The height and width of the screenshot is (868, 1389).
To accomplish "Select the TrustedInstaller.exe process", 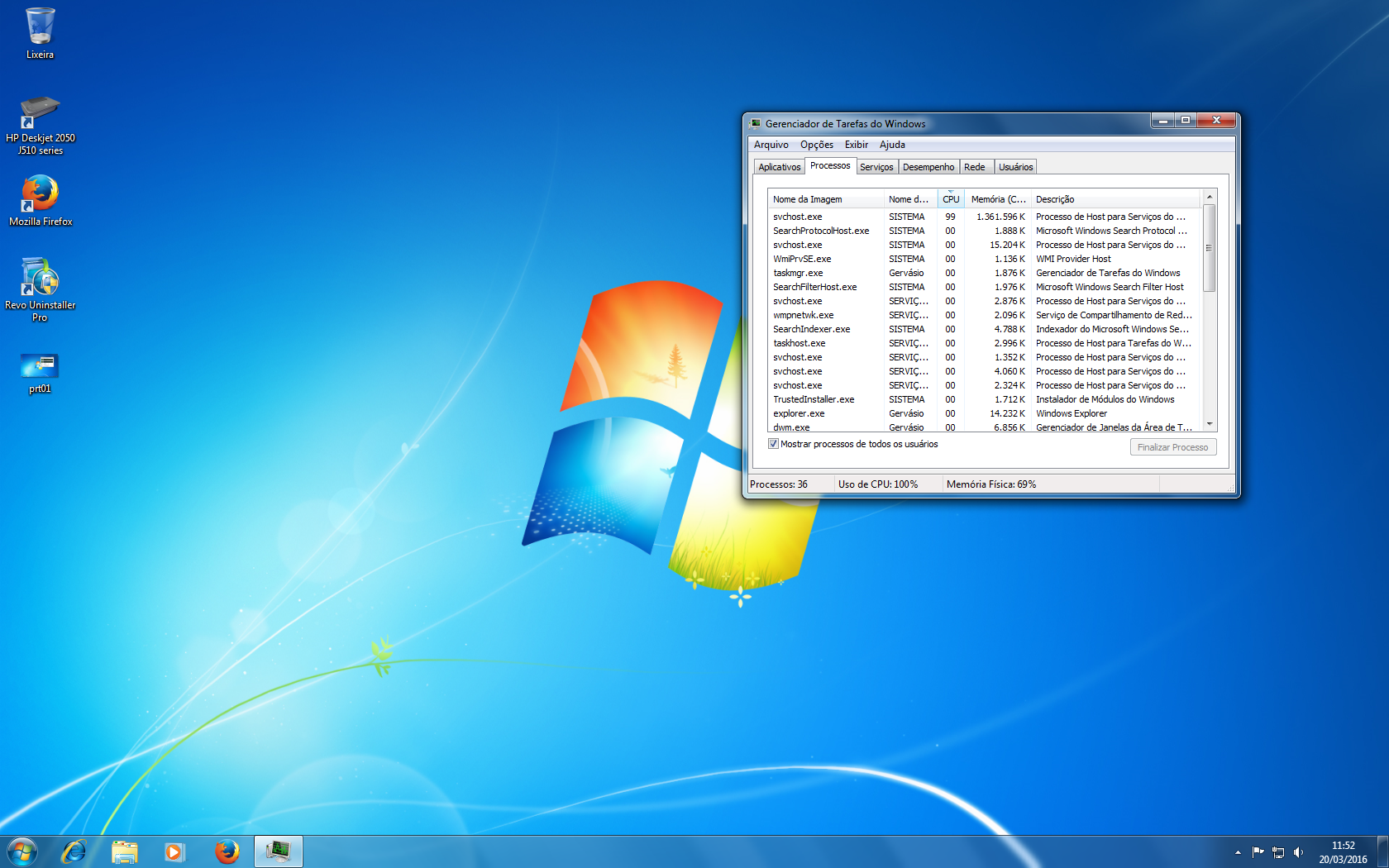I will tap(984, 399).
